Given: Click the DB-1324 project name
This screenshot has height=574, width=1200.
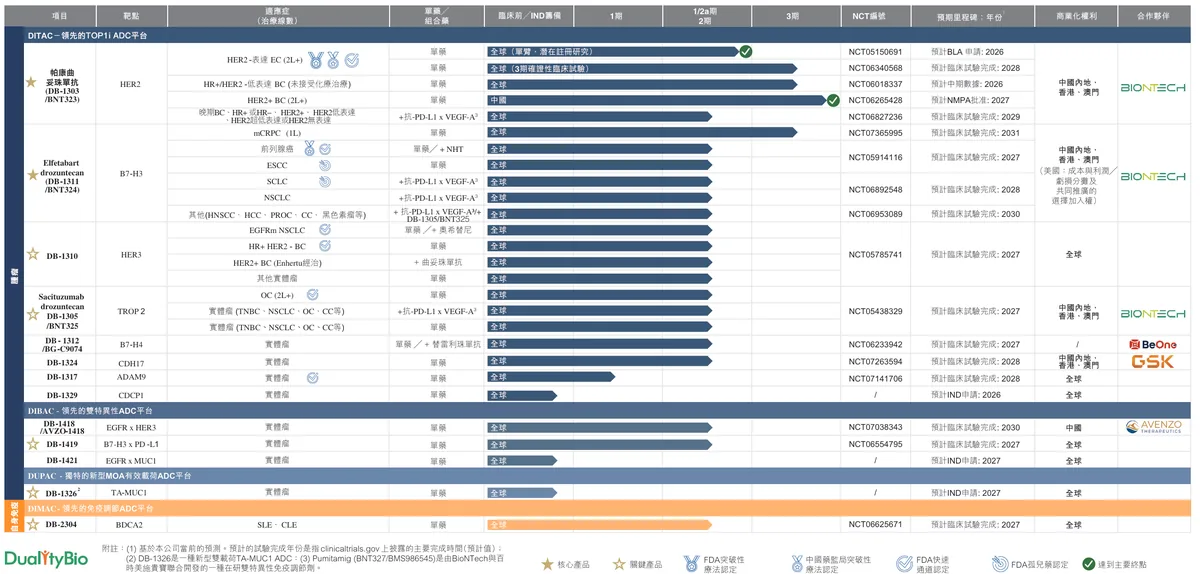Looking at the screenshot, I should click(x=62, y=362).
